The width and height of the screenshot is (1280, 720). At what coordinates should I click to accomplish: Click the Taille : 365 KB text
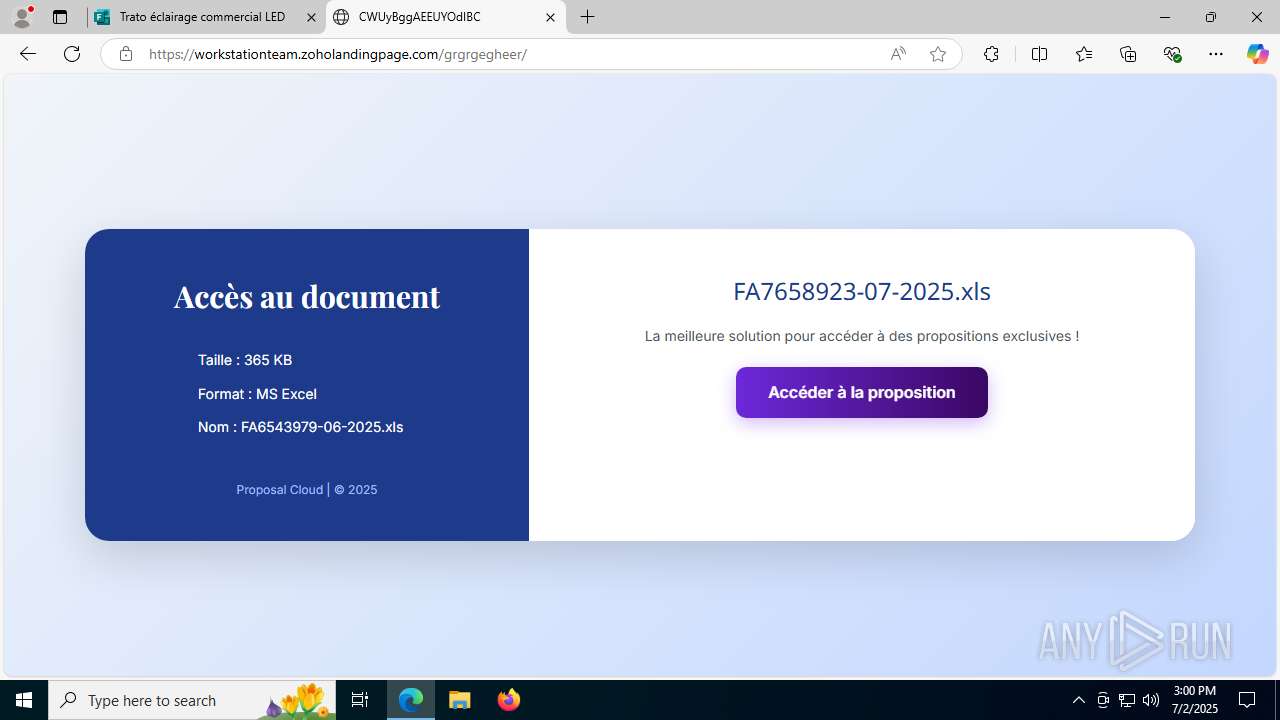245,360
